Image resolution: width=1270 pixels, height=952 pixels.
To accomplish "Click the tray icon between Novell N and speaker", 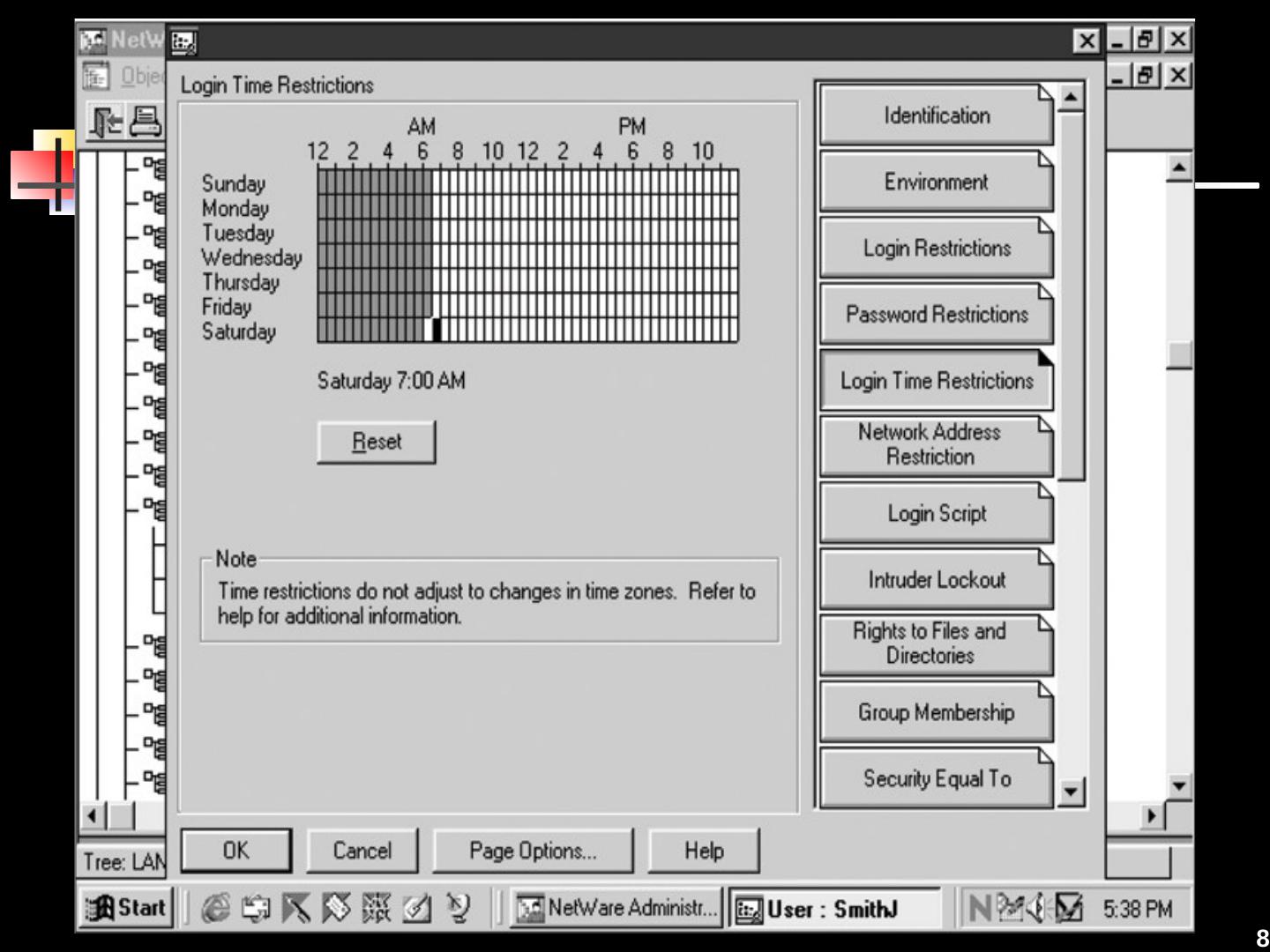I will tap(1011, 908).
